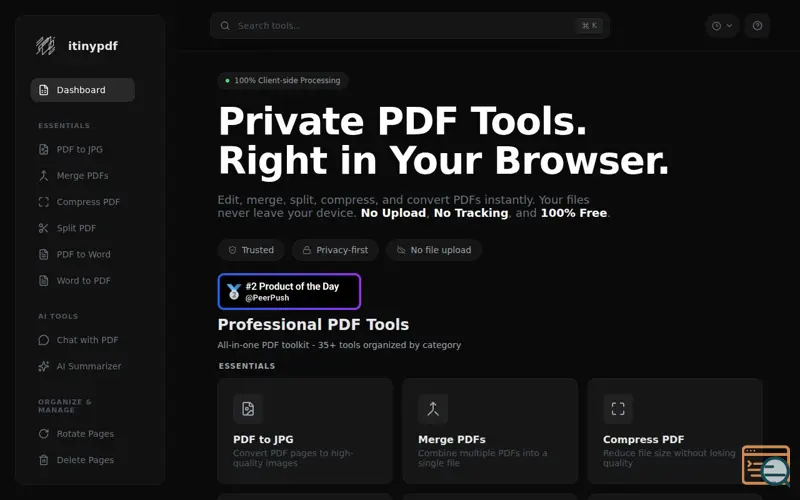Viewport: 800px width, 500px height.
Task: Click the ORGANIZE & MANAGE section label
Action: tap(65, 406)
